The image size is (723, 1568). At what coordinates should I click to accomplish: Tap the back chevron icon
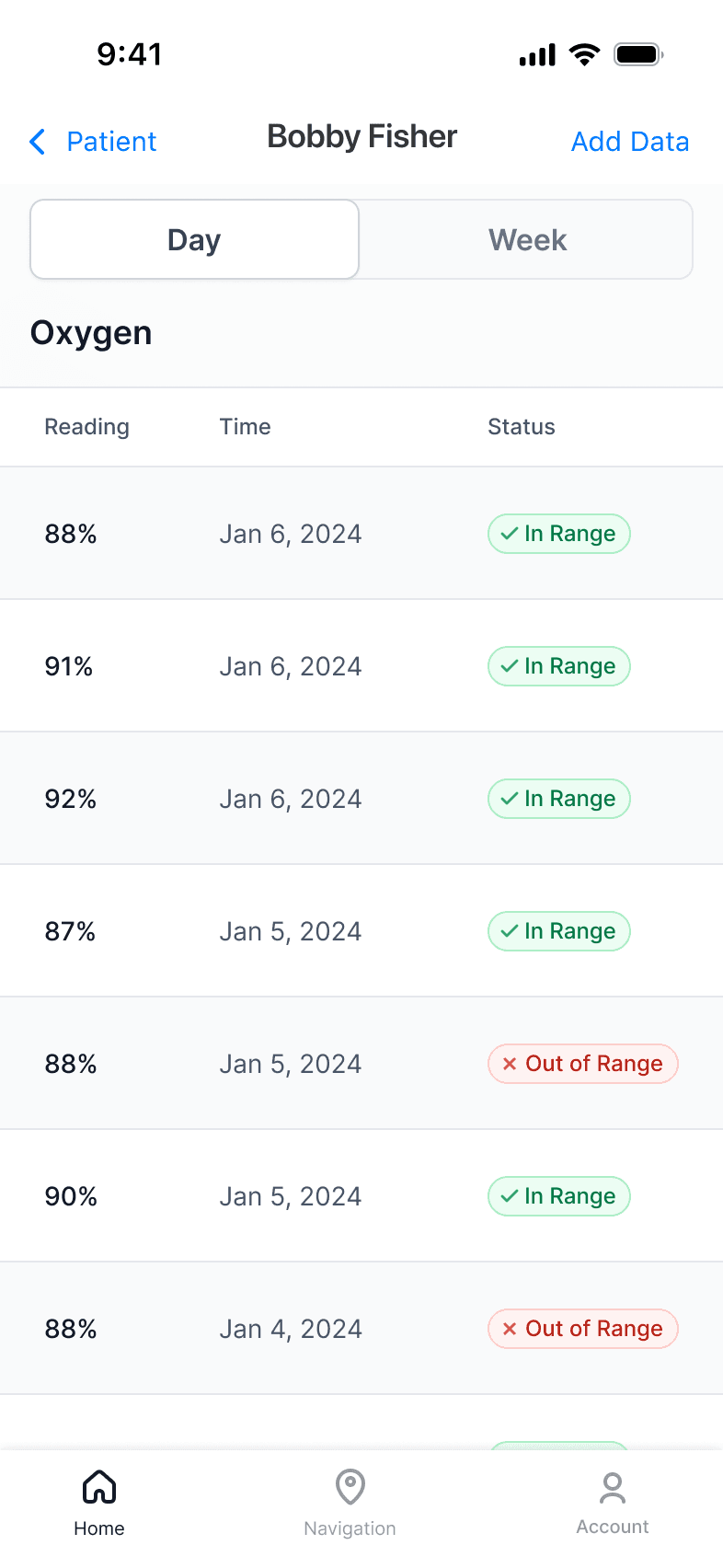pos(38,142)
